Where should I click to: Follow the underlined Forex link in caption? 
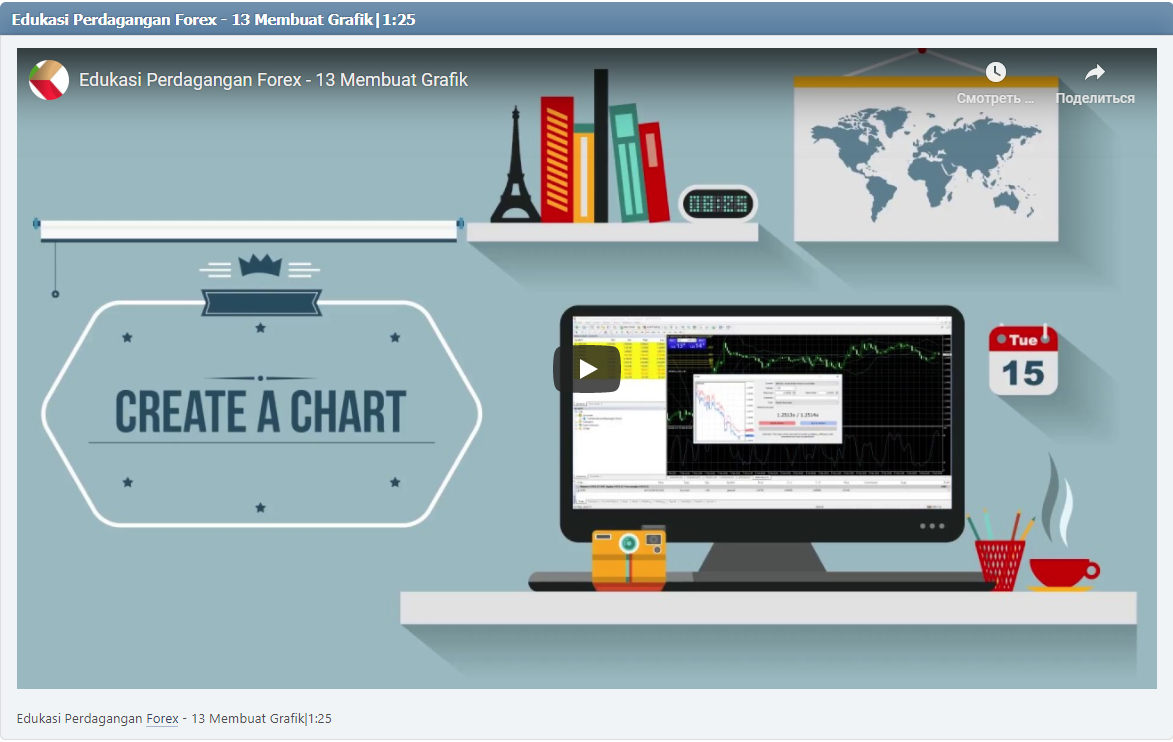pyautogui.click(x=161, y=718)
